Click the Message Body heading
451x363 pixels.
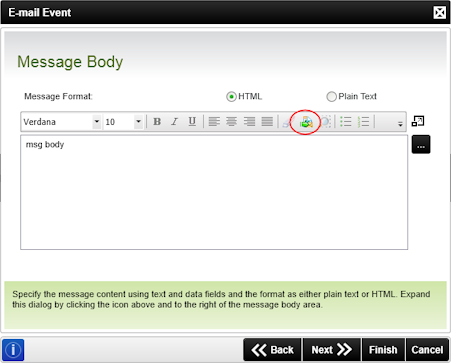(70, 62)
